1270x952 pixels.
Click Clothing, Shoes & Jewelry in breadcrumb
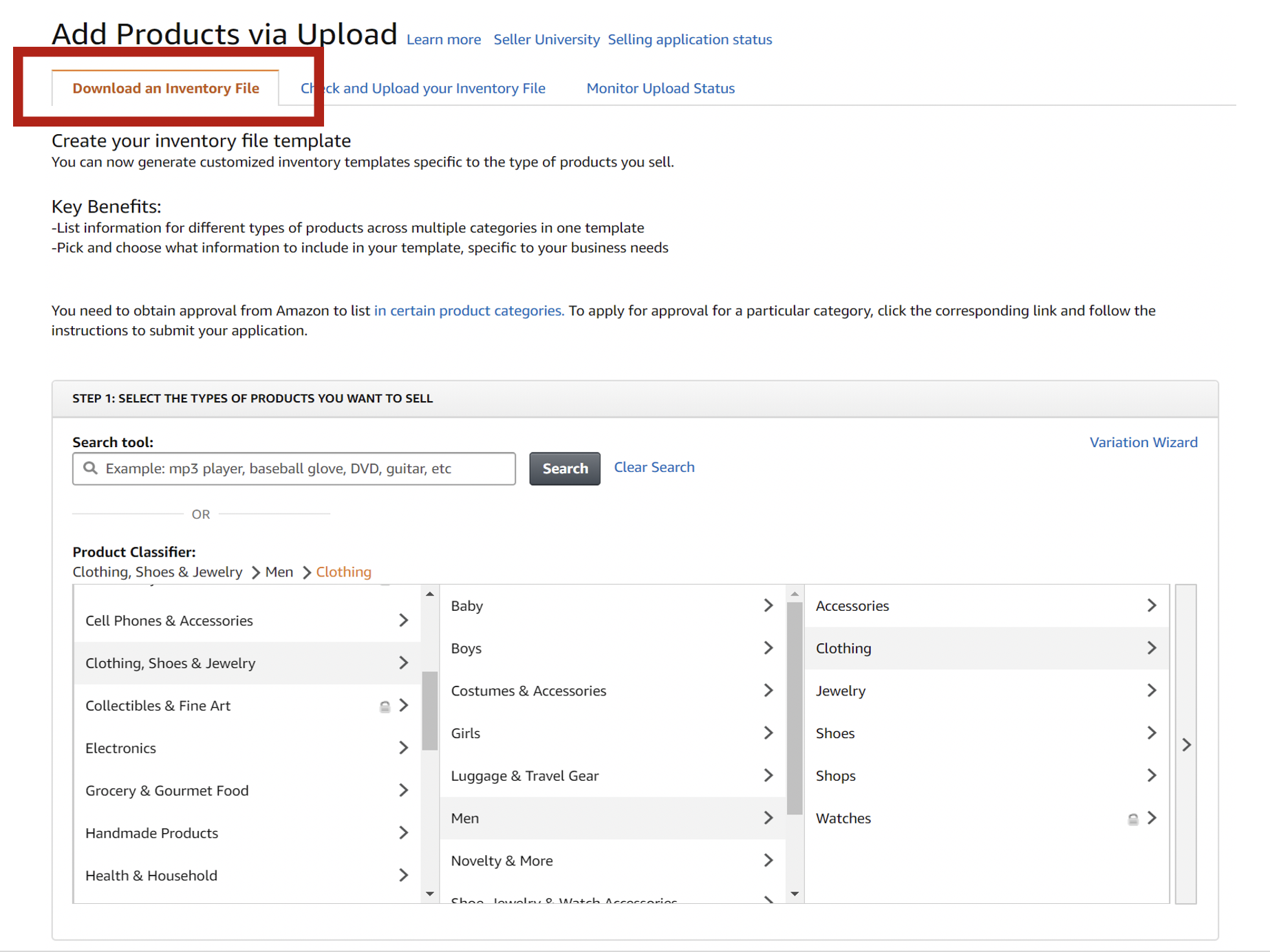pyautogui.click(x=158, y=572)
